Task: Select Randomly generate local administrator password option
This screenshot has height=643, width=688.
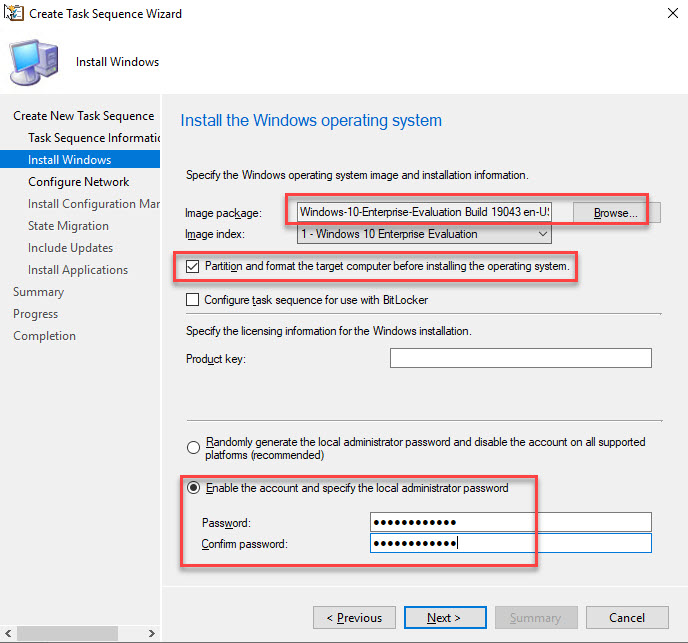Action: [x=193, y=447]
